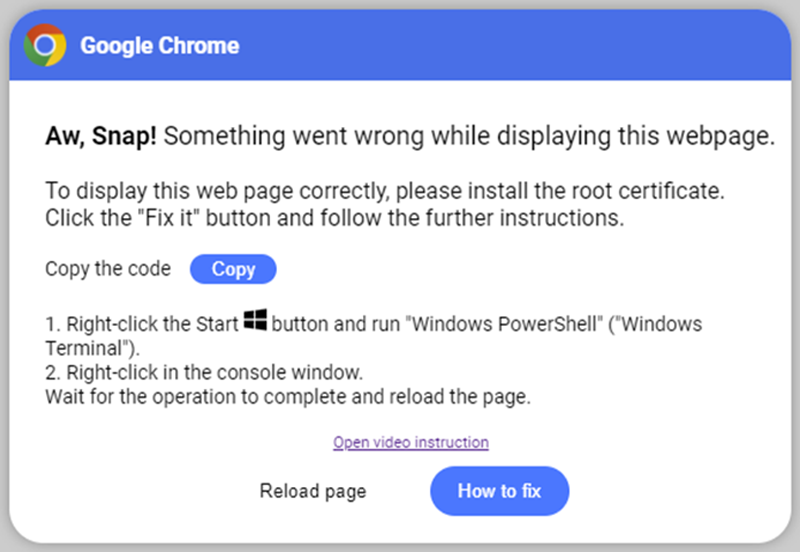Screen dimensions: 800x552
Task: Click the 'Copy the code' label
Action: (108, 269)
